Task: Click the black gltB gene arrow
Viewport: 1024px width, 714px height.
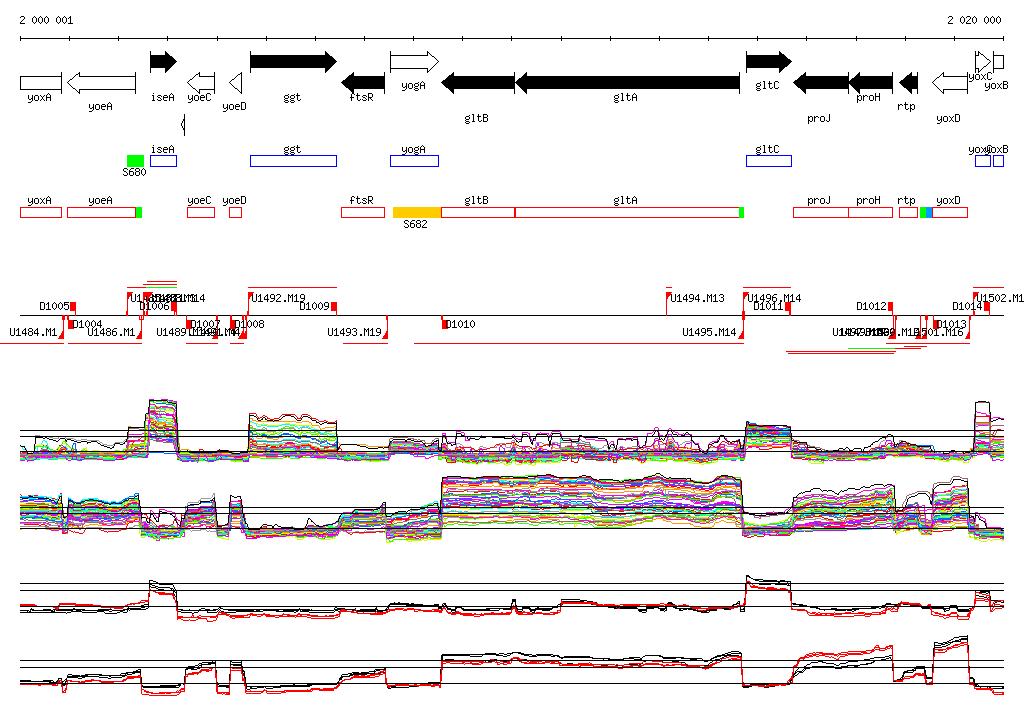Action: point(478,83)
